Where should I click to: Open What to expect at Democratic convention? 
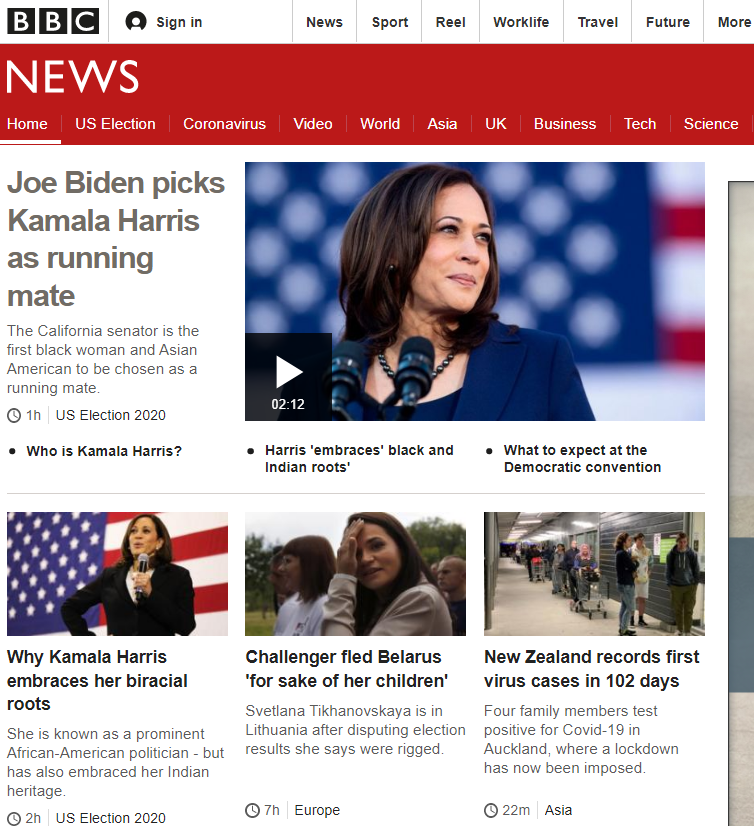click(582, 459)
